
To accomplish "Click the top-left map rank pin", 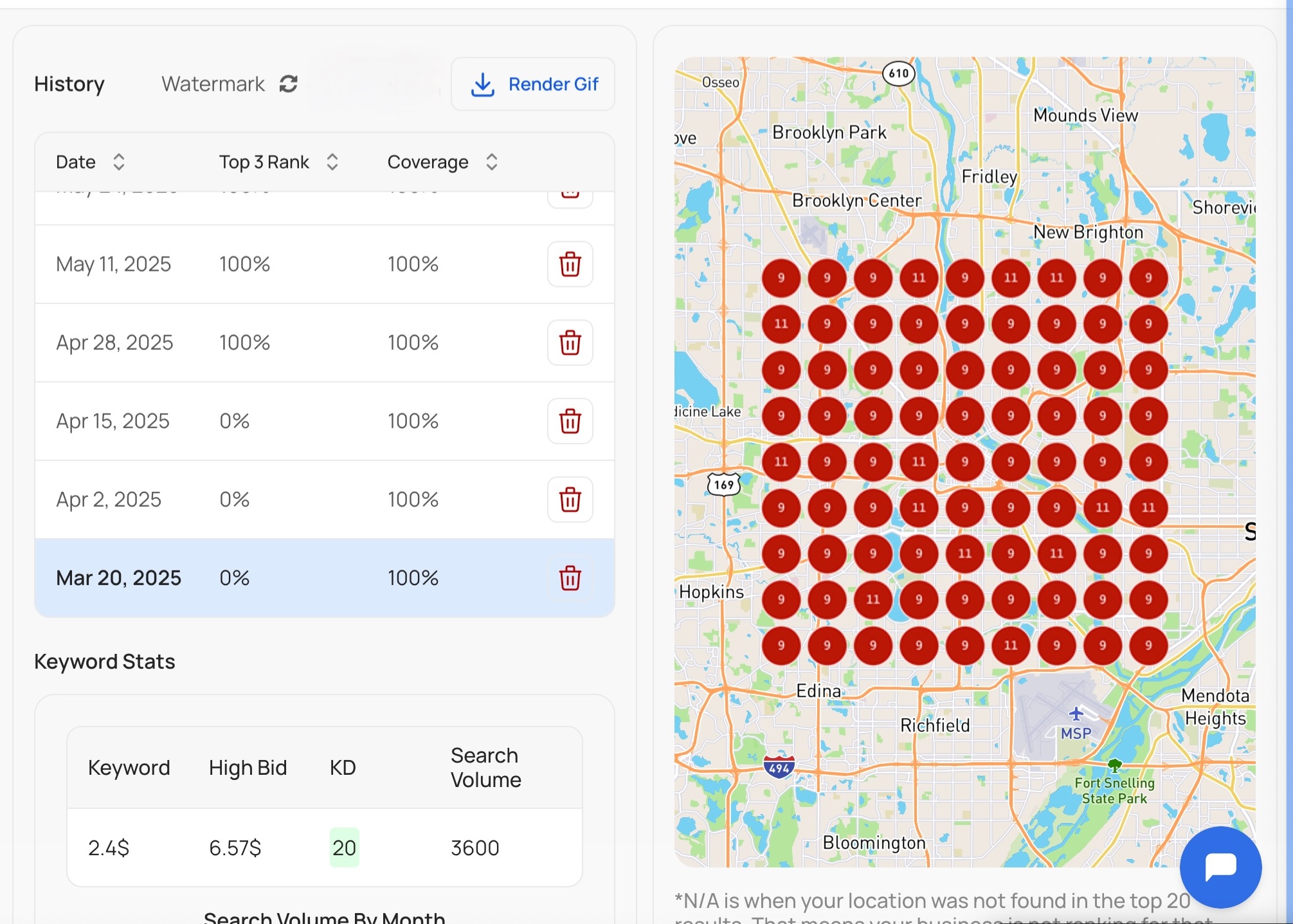I will pos(781,278).
